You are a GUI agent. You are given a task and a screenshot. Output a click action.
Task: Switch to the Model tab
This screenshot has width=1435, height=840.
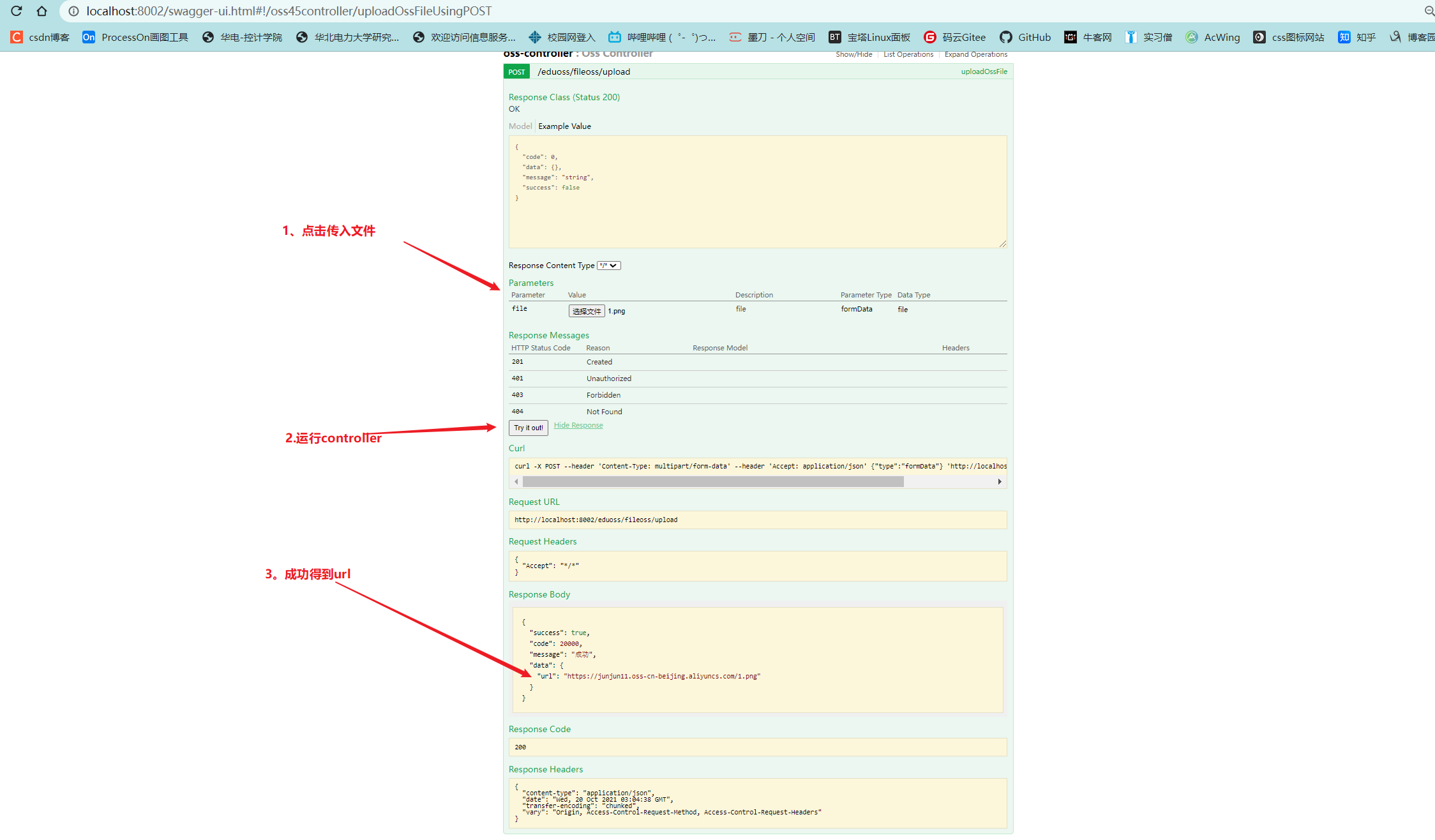click(x=520, y=126)
